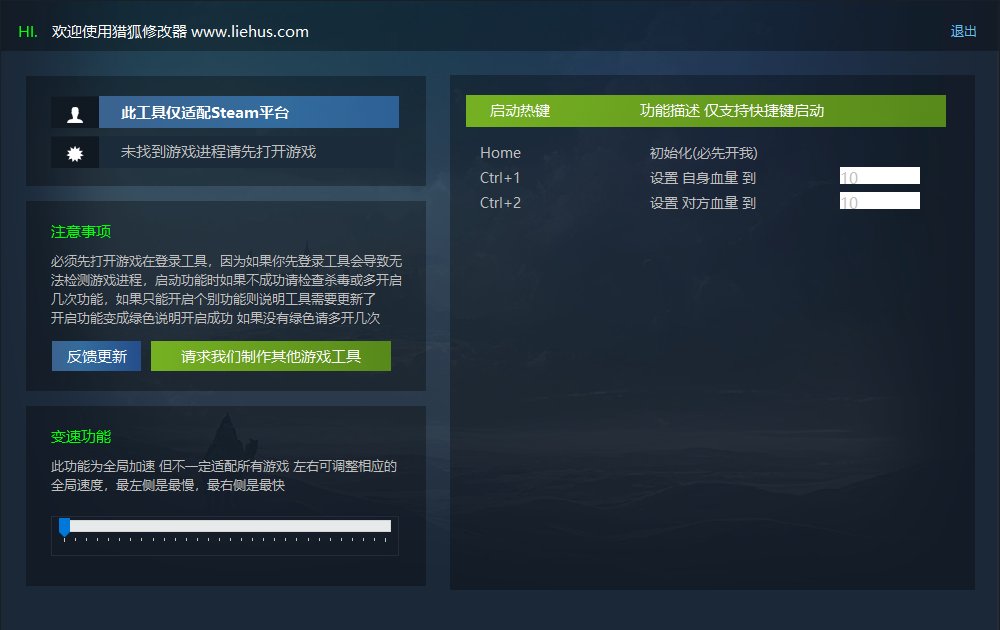
Task: Click 请求我们制作其他游戏工具 button
Action: [270, 356]
